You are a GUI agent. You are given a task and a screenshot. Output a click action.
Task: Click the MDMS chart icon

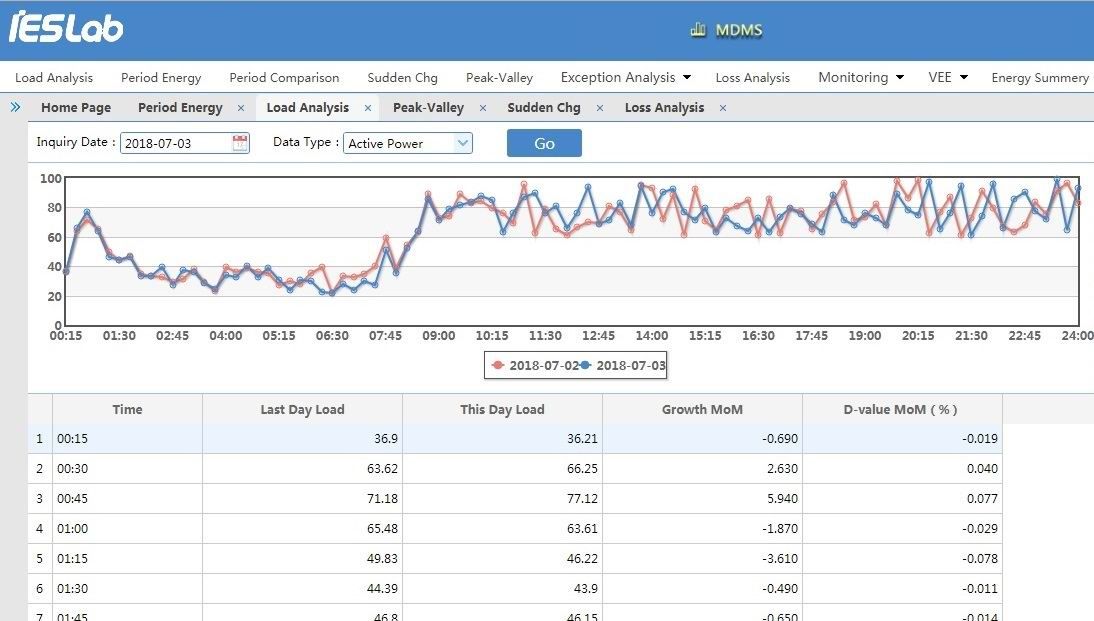(698, 29)
